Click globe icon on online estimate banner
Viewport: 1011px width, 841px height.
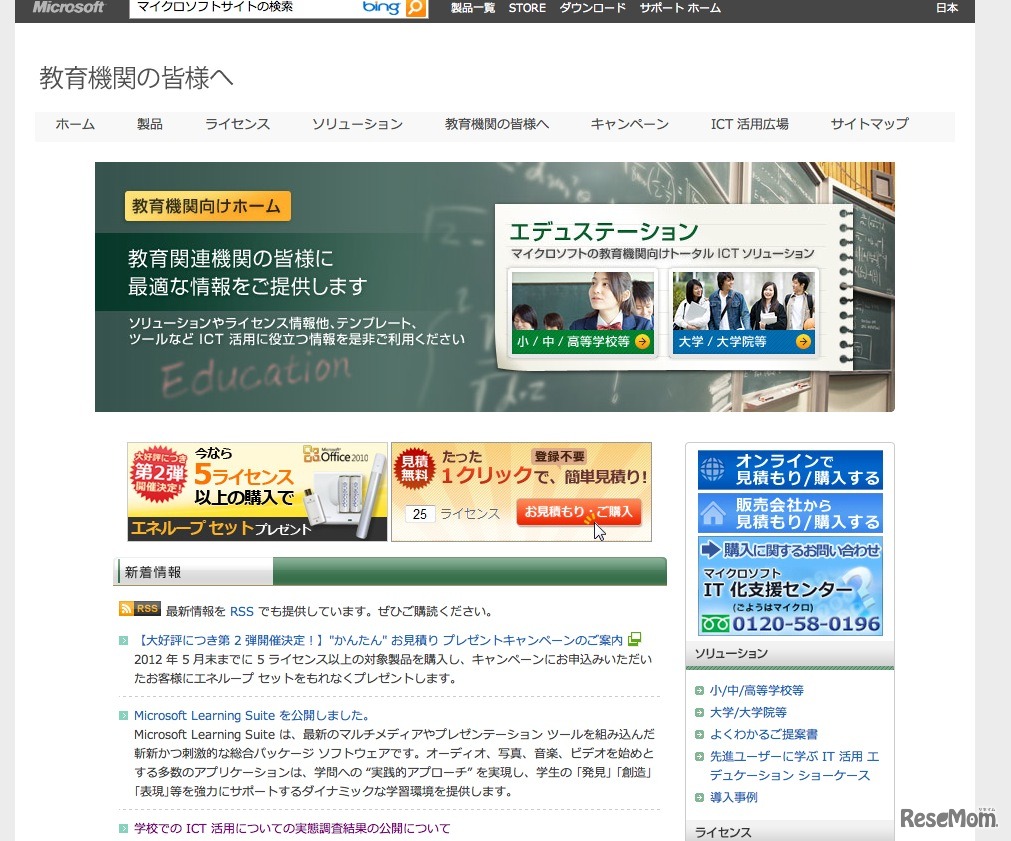(x=712, y=470)
